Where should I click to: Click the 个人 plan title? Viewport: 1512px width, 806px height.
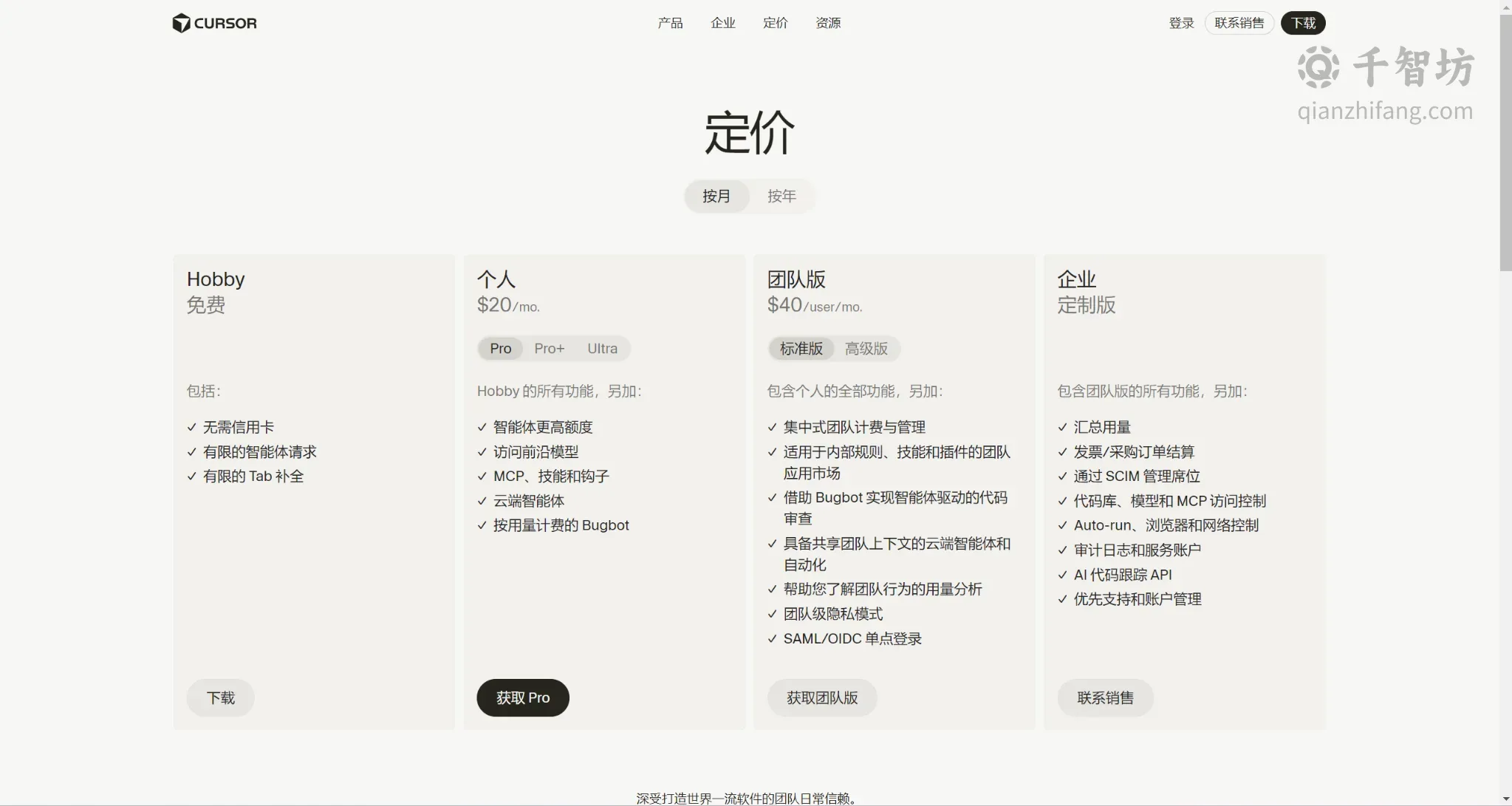tap(496, 279)
